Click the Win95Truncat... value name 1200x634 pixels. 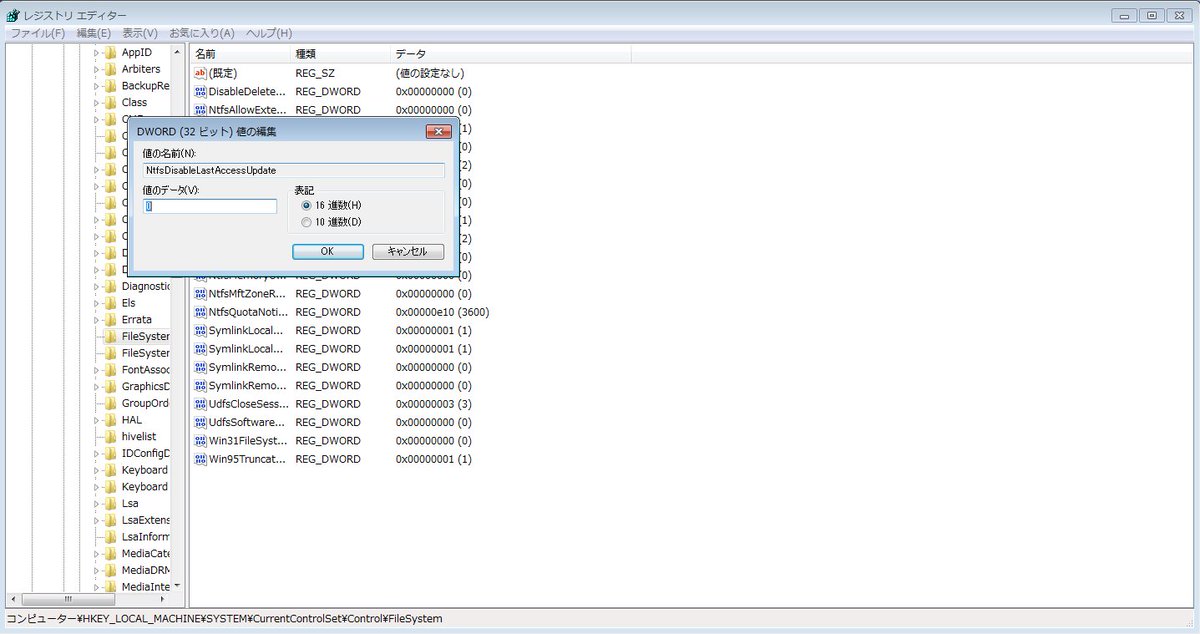(247, 459)
